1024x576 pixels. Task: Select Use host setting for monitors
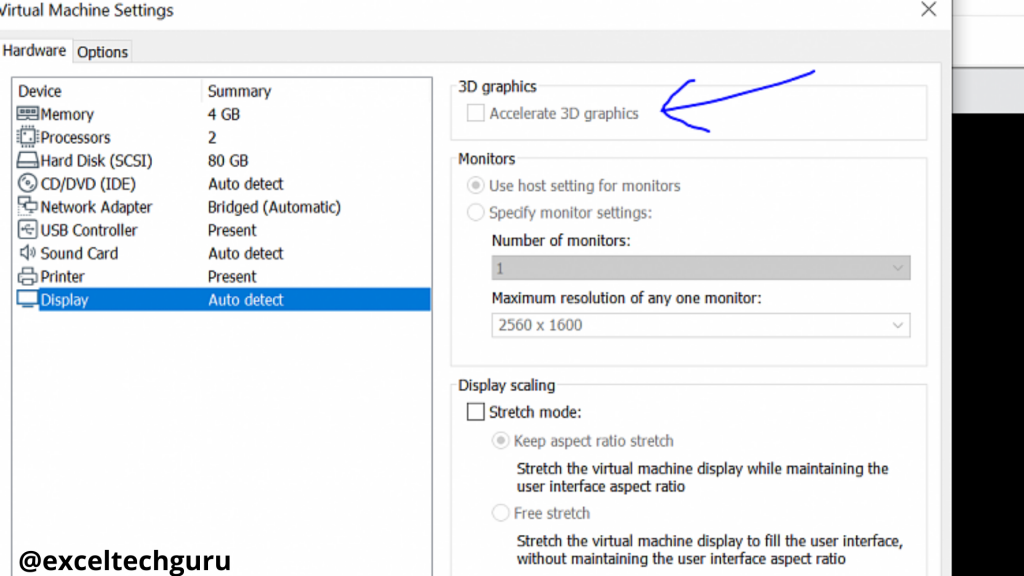coord(475,185)
